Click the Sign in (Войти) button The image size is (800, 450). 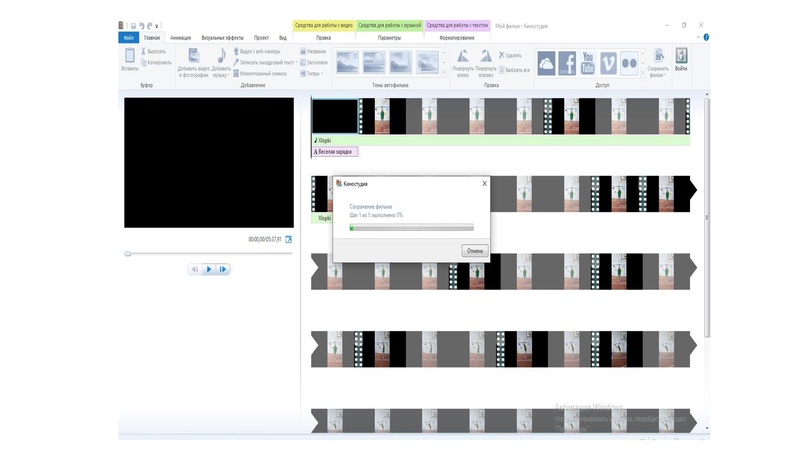[682, 61]
